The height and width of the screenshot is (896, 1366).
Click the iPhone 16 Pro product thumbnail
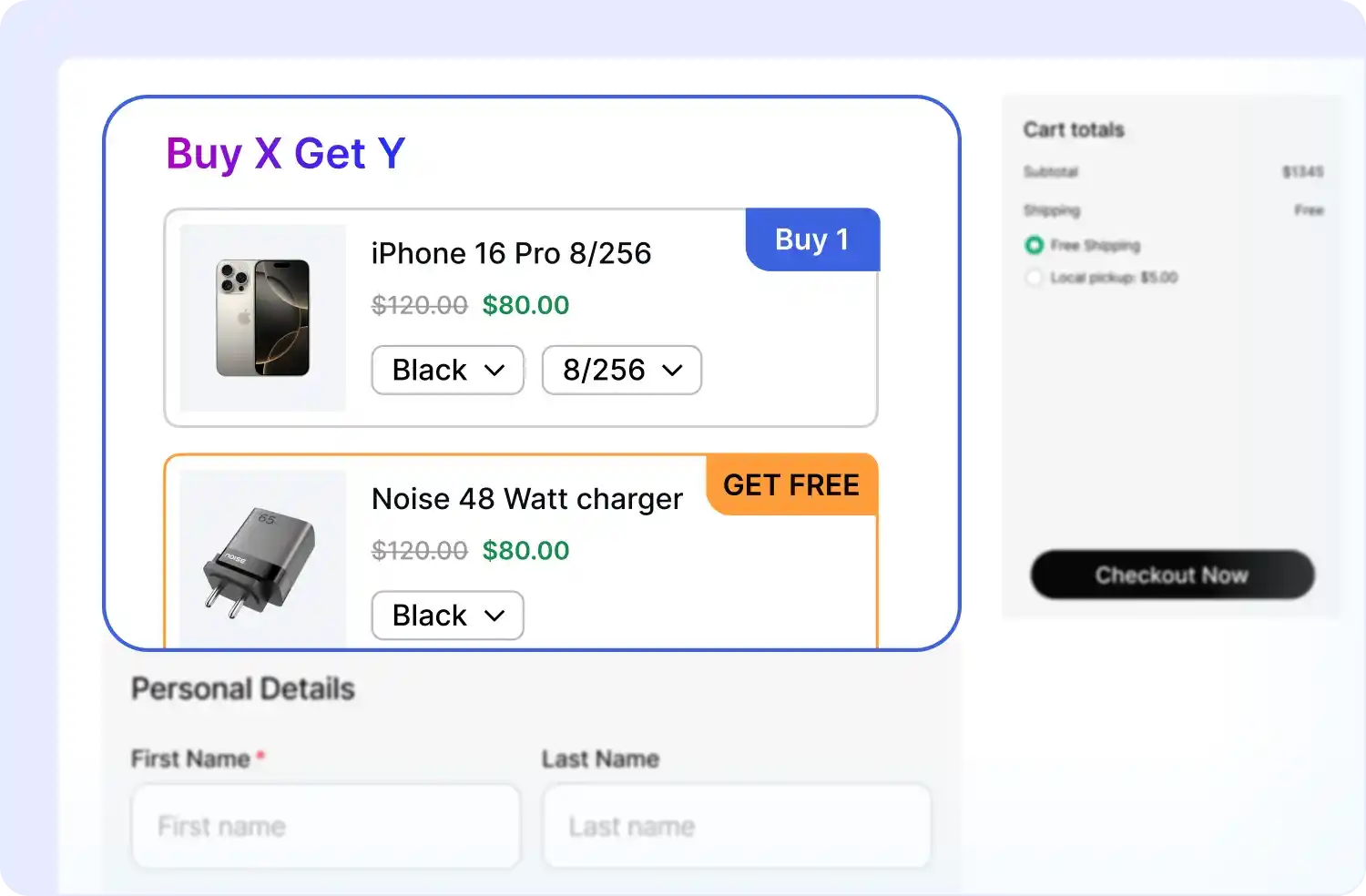(x=263, y=317)
